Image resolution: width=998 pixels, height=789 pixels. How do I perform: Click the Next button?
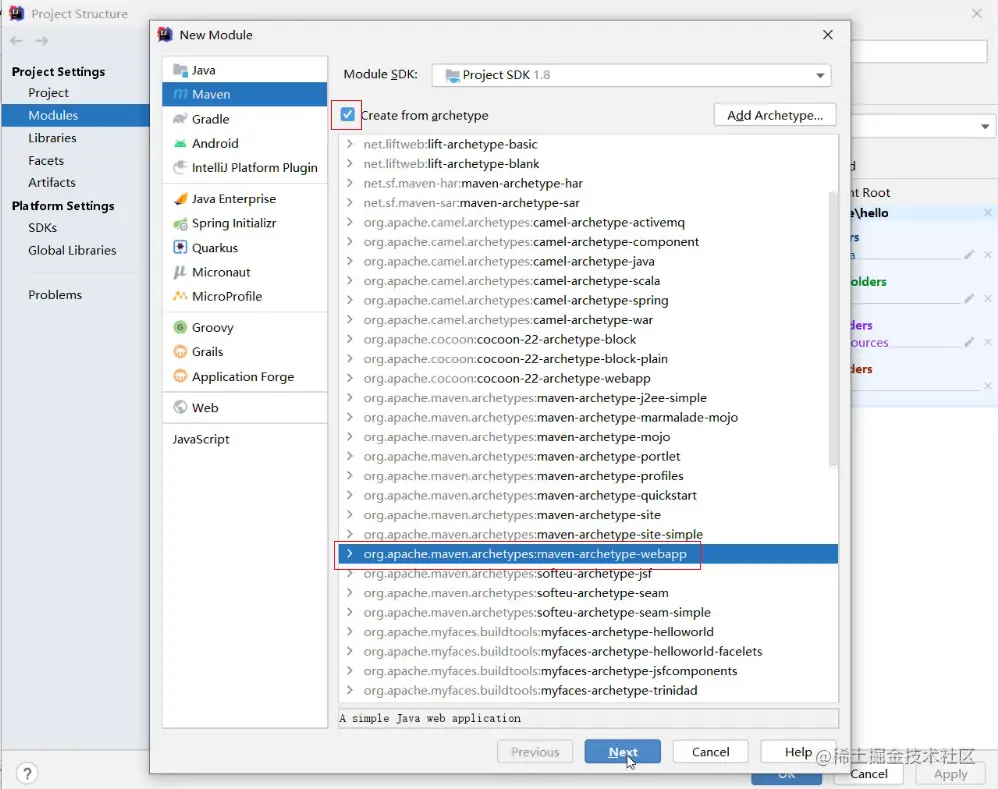(x=622, y=752)
